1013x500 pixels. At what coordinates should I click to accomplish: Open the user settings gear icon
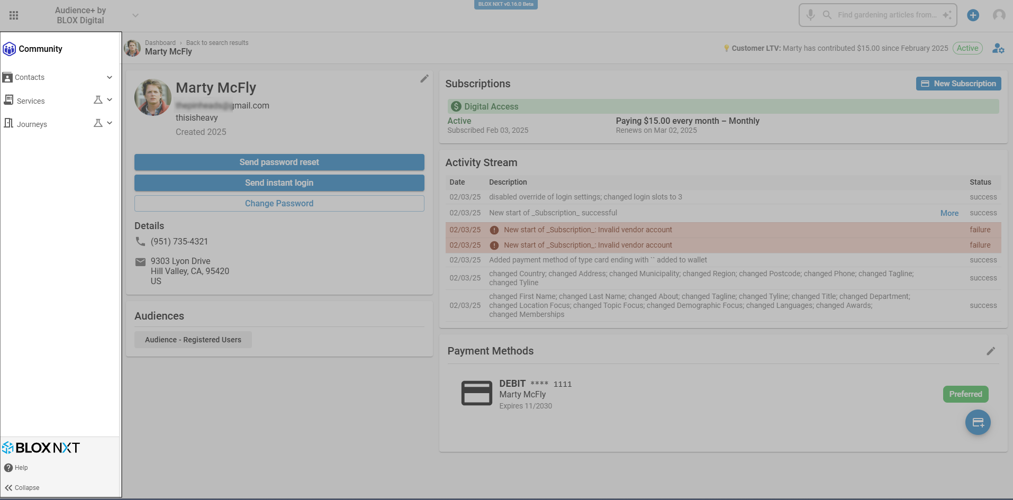point(998,48)
